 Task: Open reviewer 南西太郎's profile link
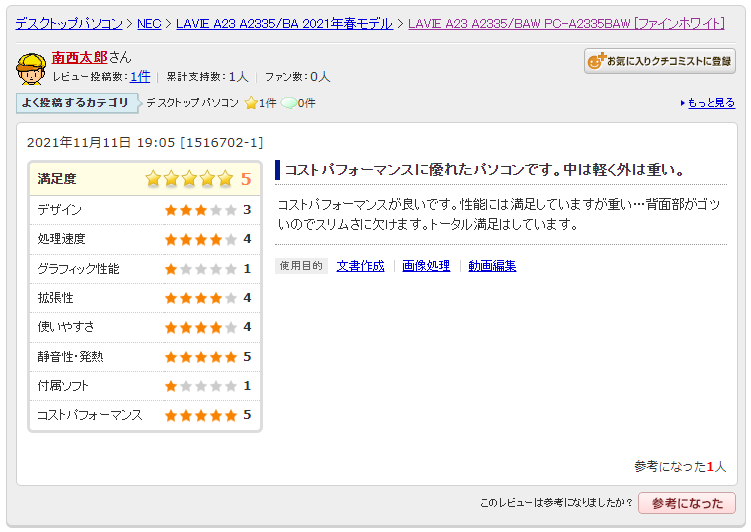coord(79,58)
